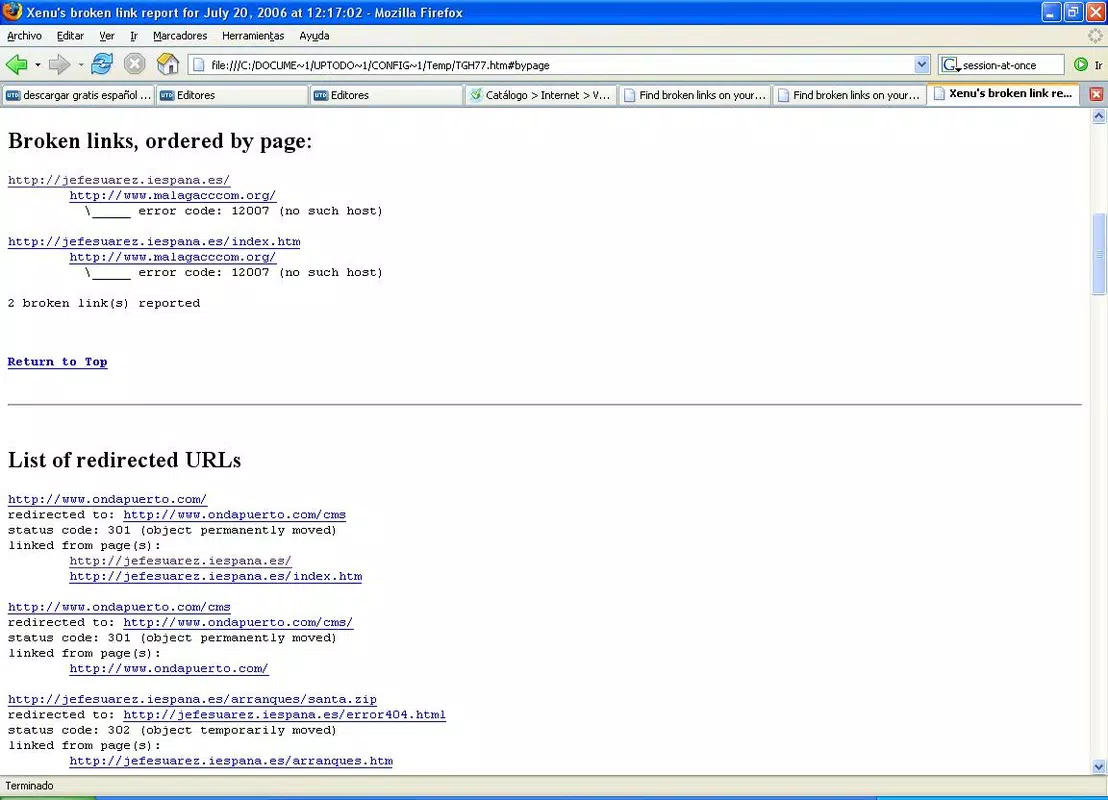Screen dimensions: 1108x800
Task: Open the Ayuda menu
Action: click(x=314, y=36)
